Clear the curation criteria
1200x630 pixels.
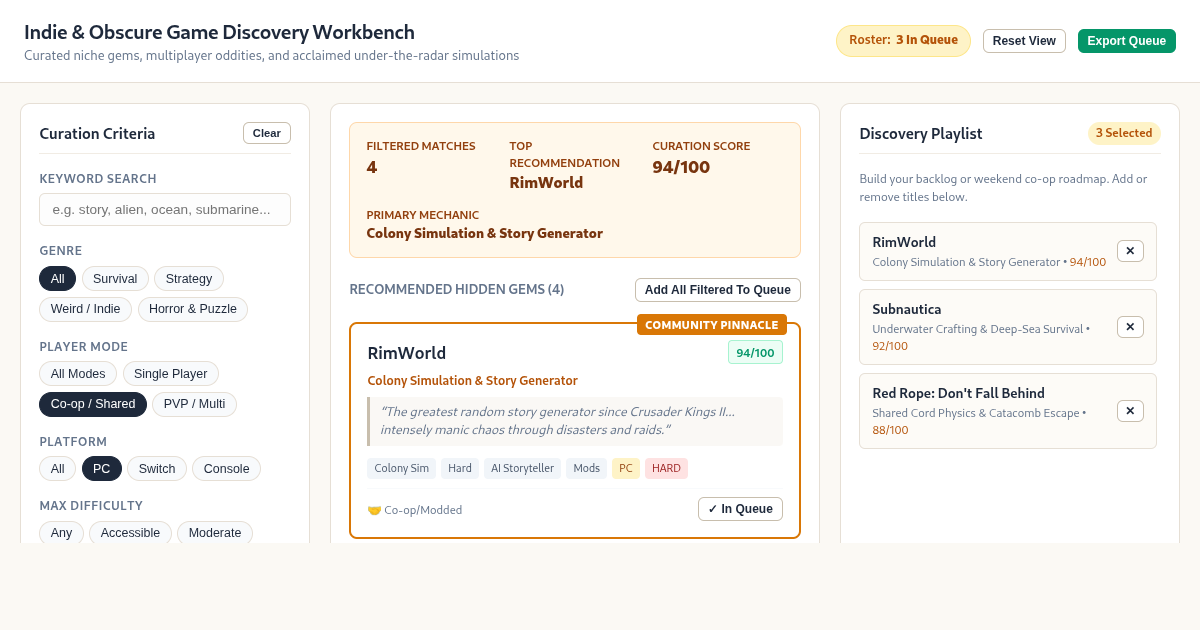pos(267,133)
